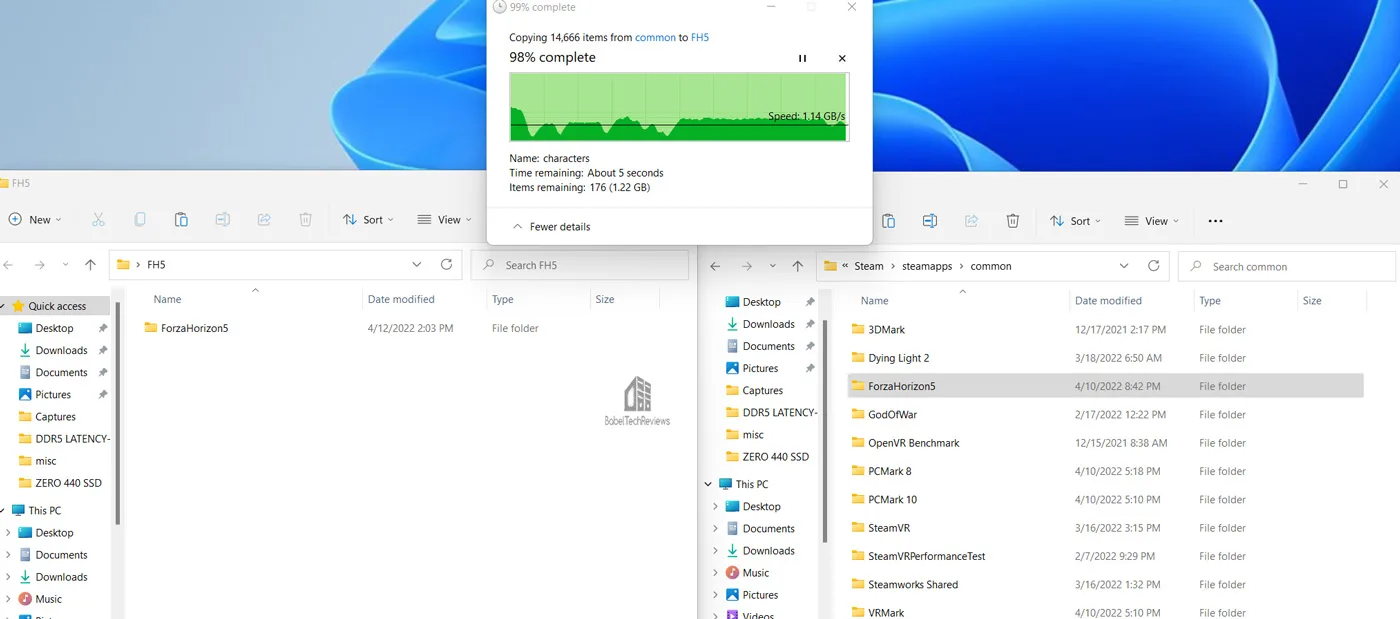This screenshot has width=1400, height=619.
Task: Pause the file copy operation
Action: click(802, 59)
